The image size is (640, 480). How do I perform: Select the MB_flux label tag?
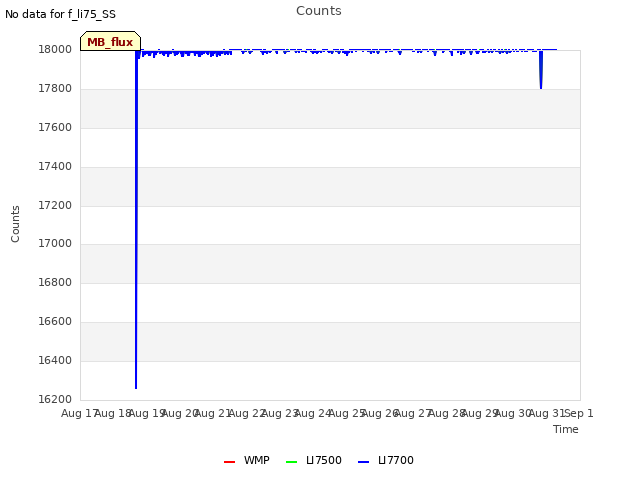click(x=110, y=41)
